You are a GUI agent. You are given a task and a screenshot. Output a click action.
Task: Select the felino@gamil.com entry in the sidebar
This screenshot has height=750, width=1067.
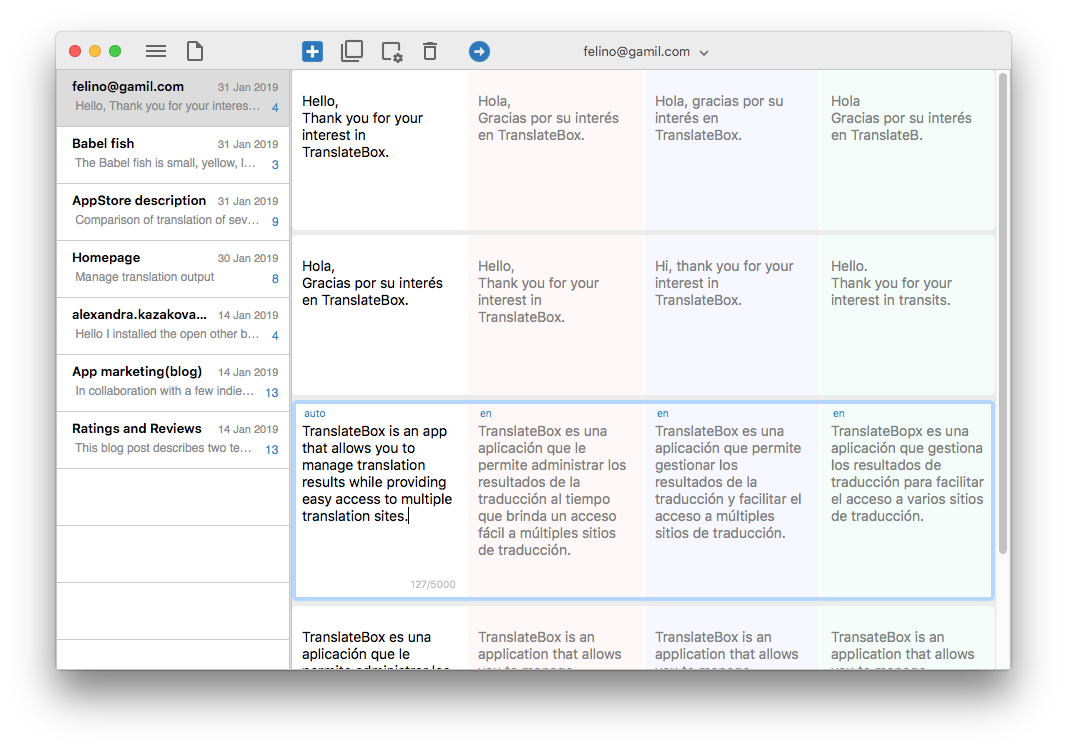pyautogui.click(x=174, y=97)
